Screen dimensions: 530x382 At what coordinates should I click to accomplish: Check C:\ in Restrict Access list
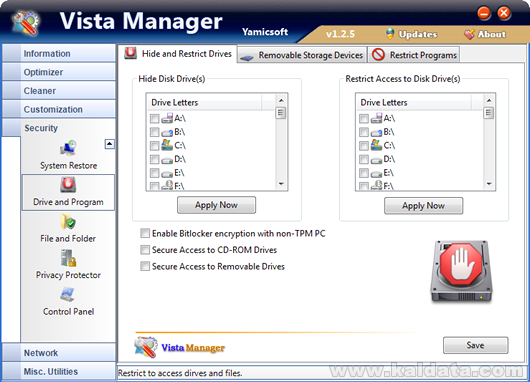coord(364,146)
